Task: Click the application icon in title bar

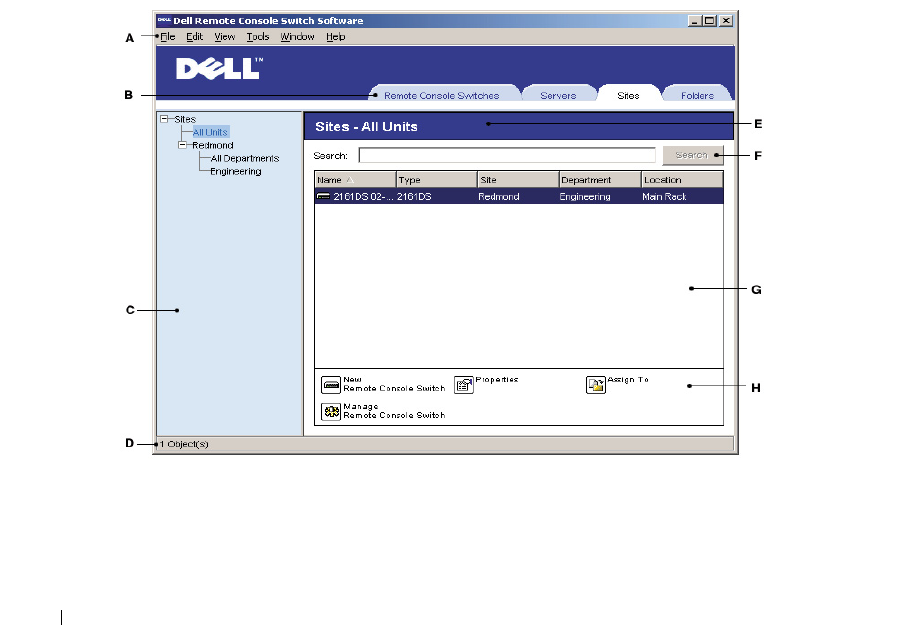Action: pyautogui.click(x=164, y=20)
